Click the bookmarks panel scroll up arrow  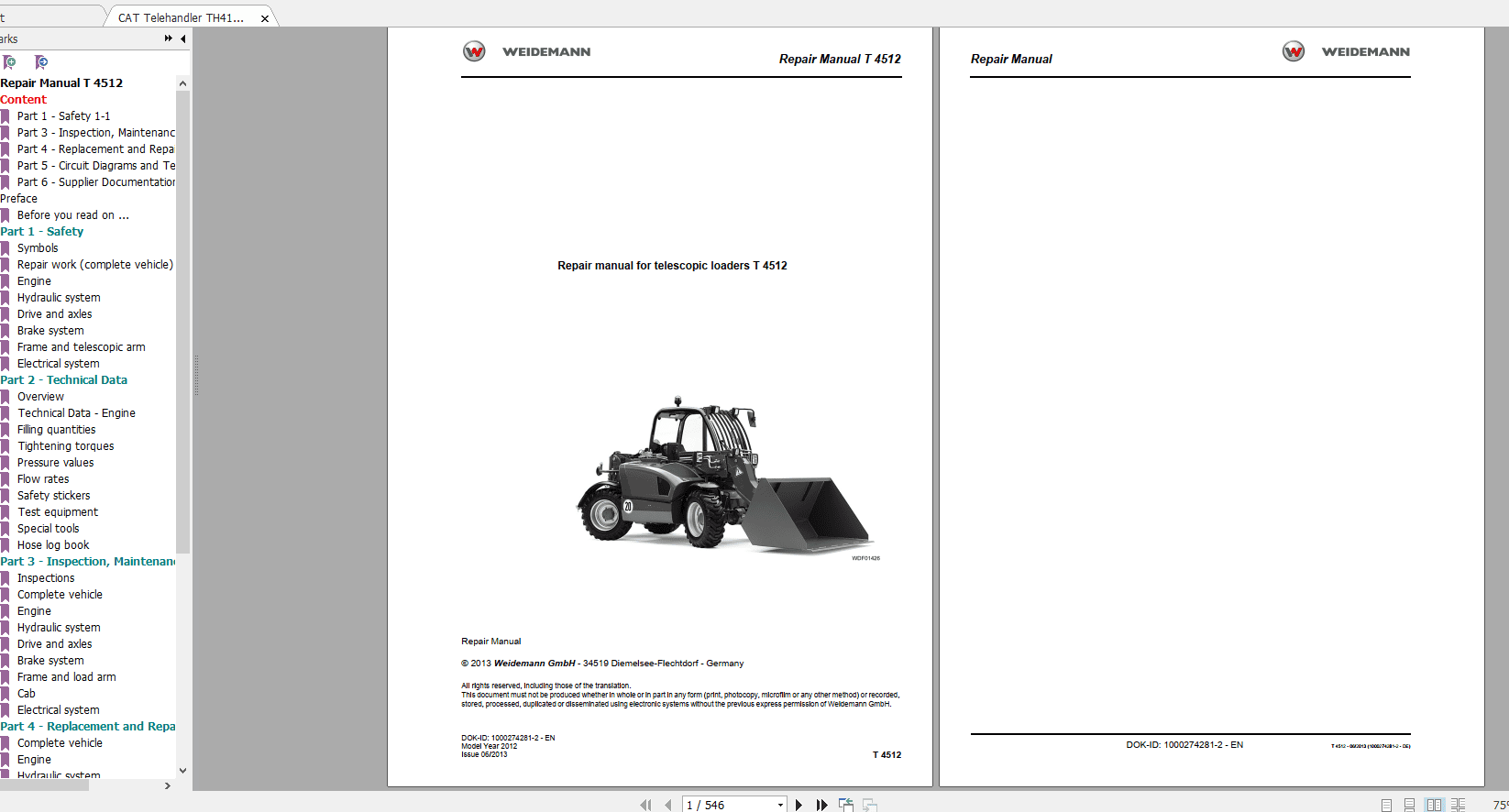click(182, 83)
